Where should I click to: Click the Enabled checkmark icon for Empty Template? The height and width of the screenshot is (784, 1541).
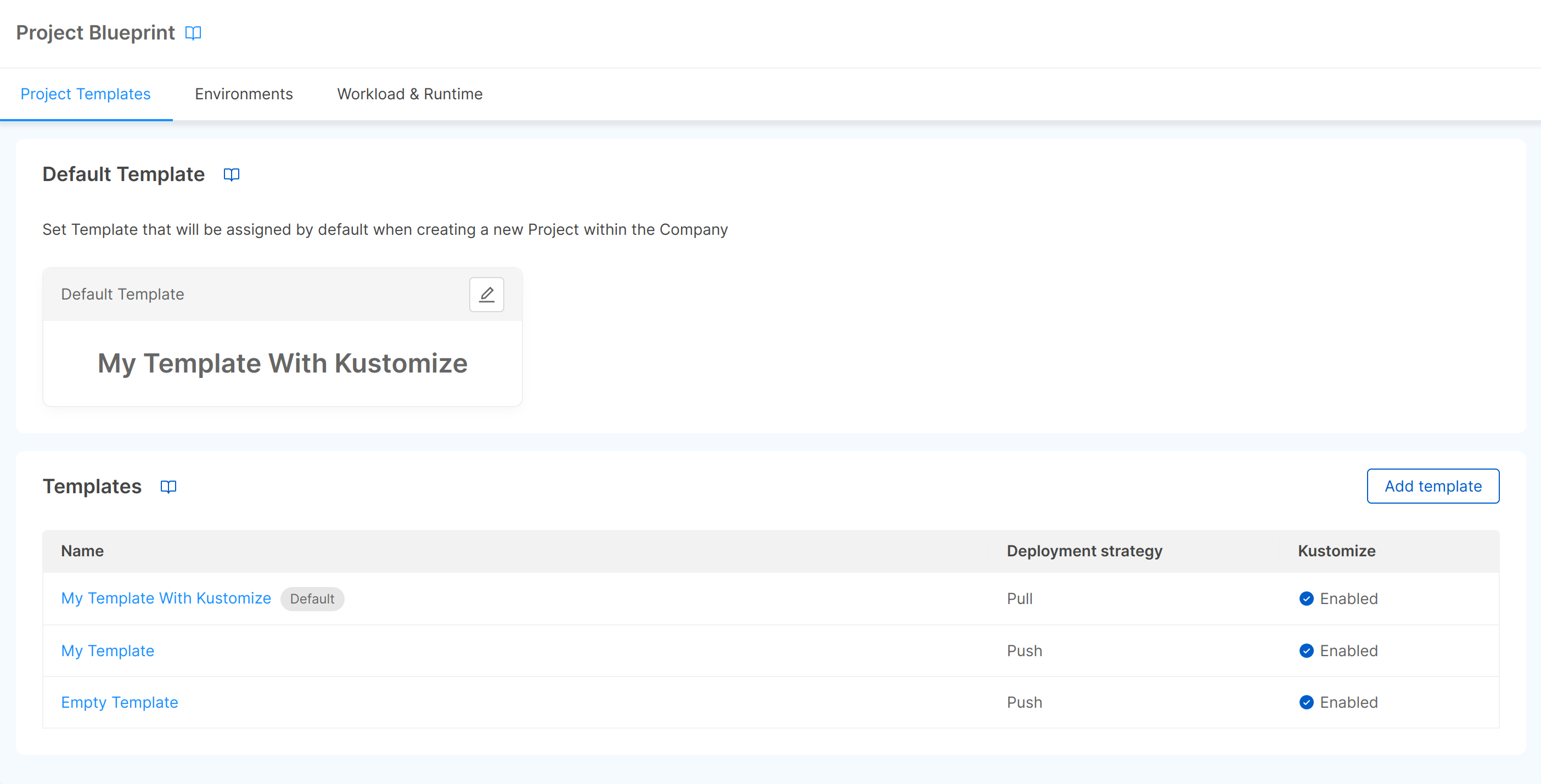tap(1307, 702)
